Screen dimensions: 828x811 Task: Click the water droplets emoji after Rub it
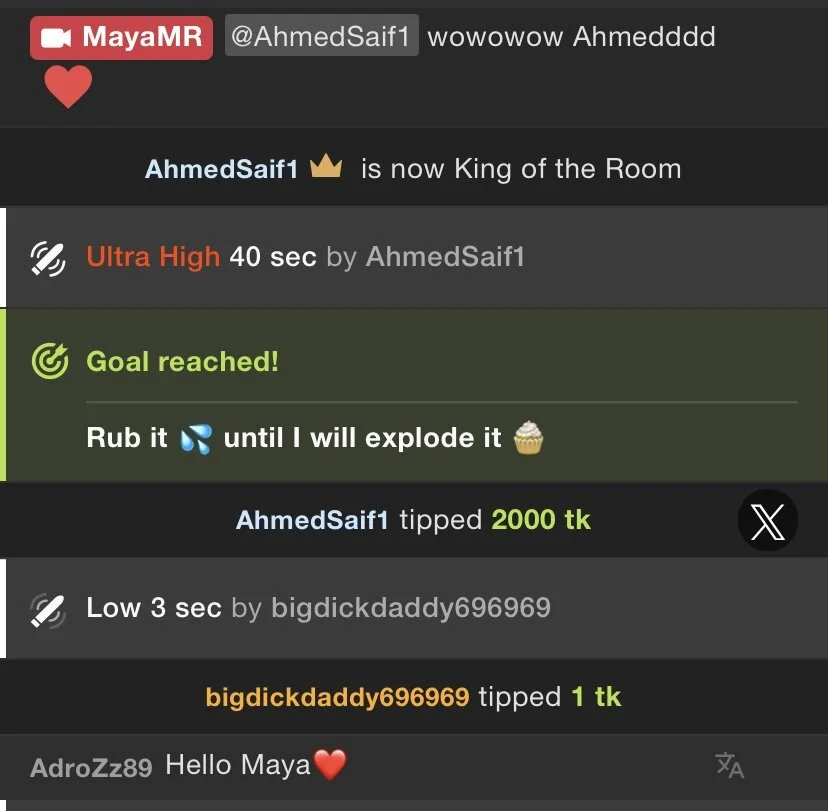coord(196,439)
